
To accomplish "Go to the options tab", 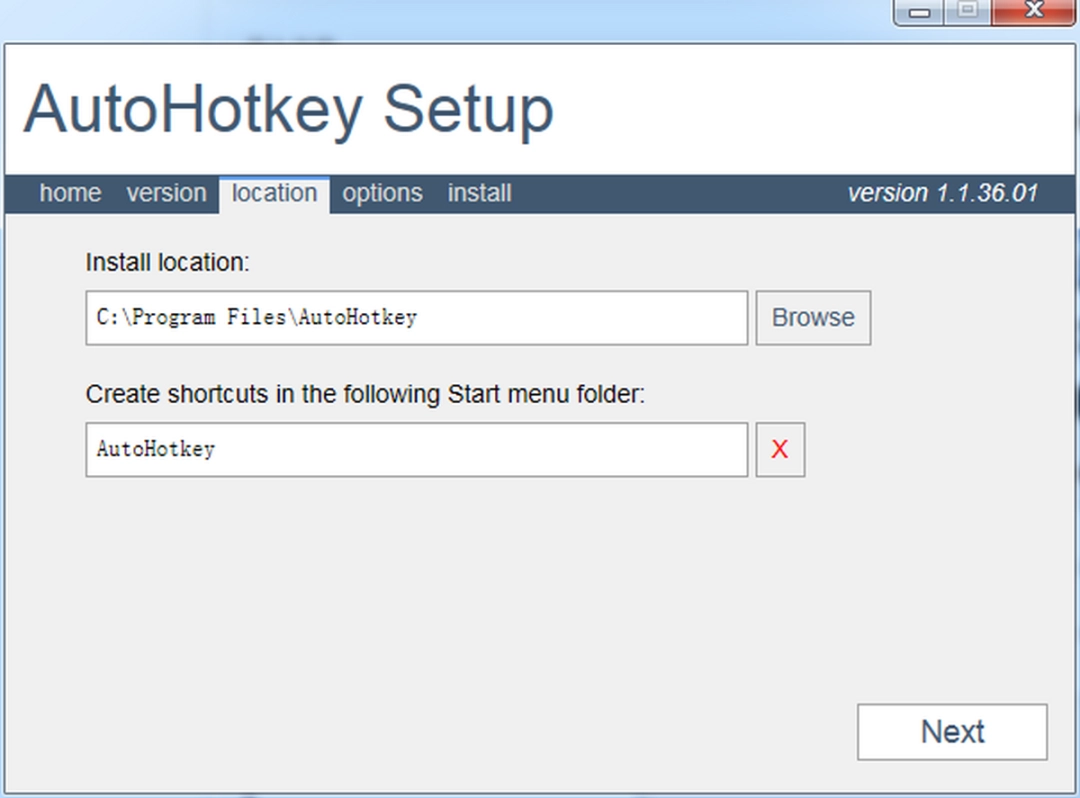I will click(382, 193).
